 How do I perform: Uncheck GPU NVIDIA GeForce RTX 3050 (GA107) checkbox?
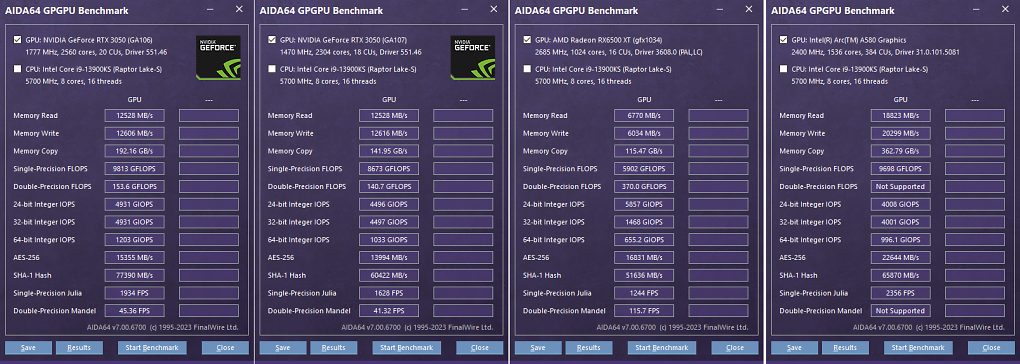[272, 40]
